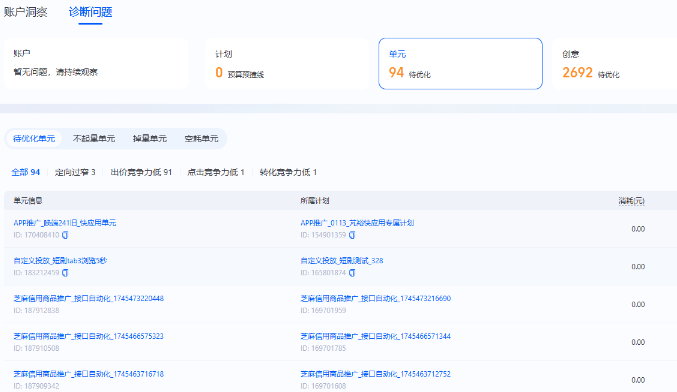The width and height of the screenshot is (677, 392).
Task: Open the 账户 summary card
Action: 96,63
